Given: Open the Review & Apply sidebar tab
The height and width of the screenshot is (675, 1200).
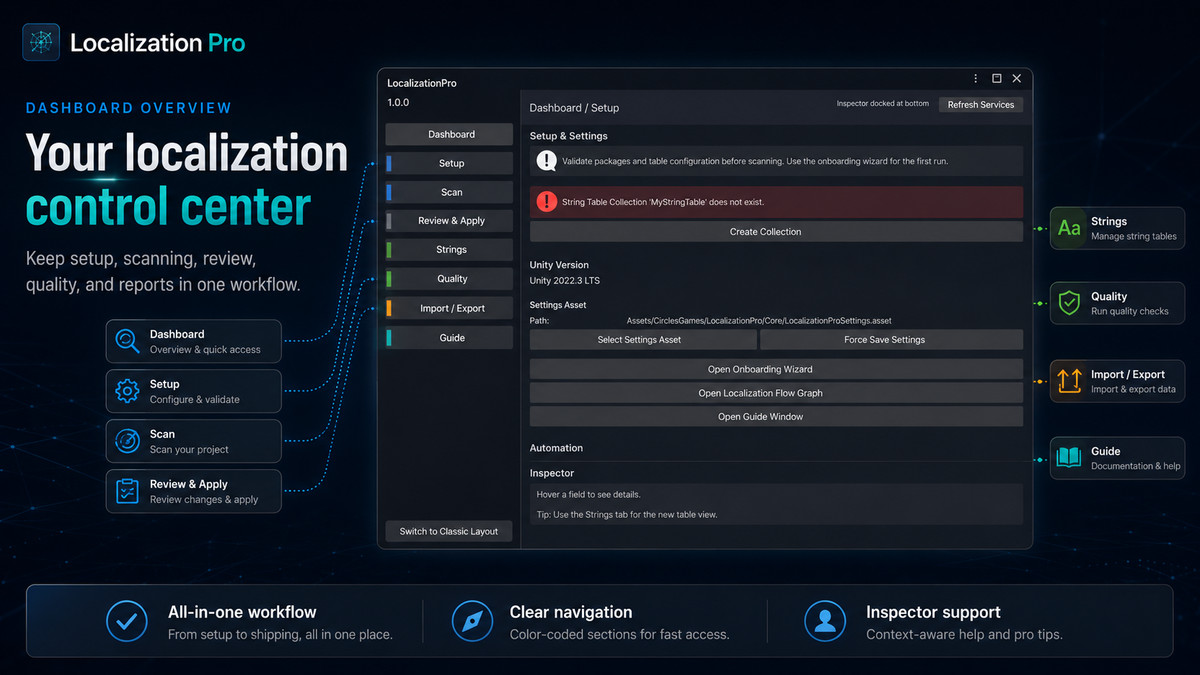Looking at the screenshot, I should [x=449, y=221].
